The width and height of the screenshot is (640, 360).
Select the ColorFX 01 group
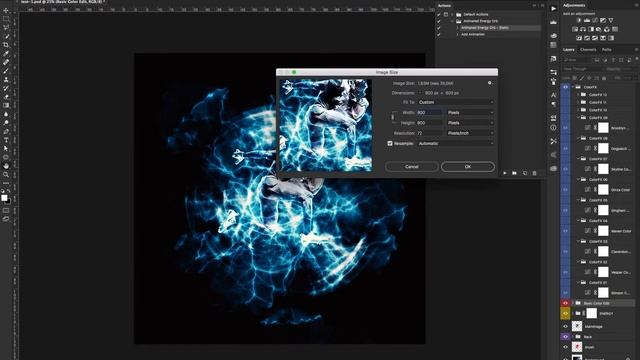[x=598, y=282]
